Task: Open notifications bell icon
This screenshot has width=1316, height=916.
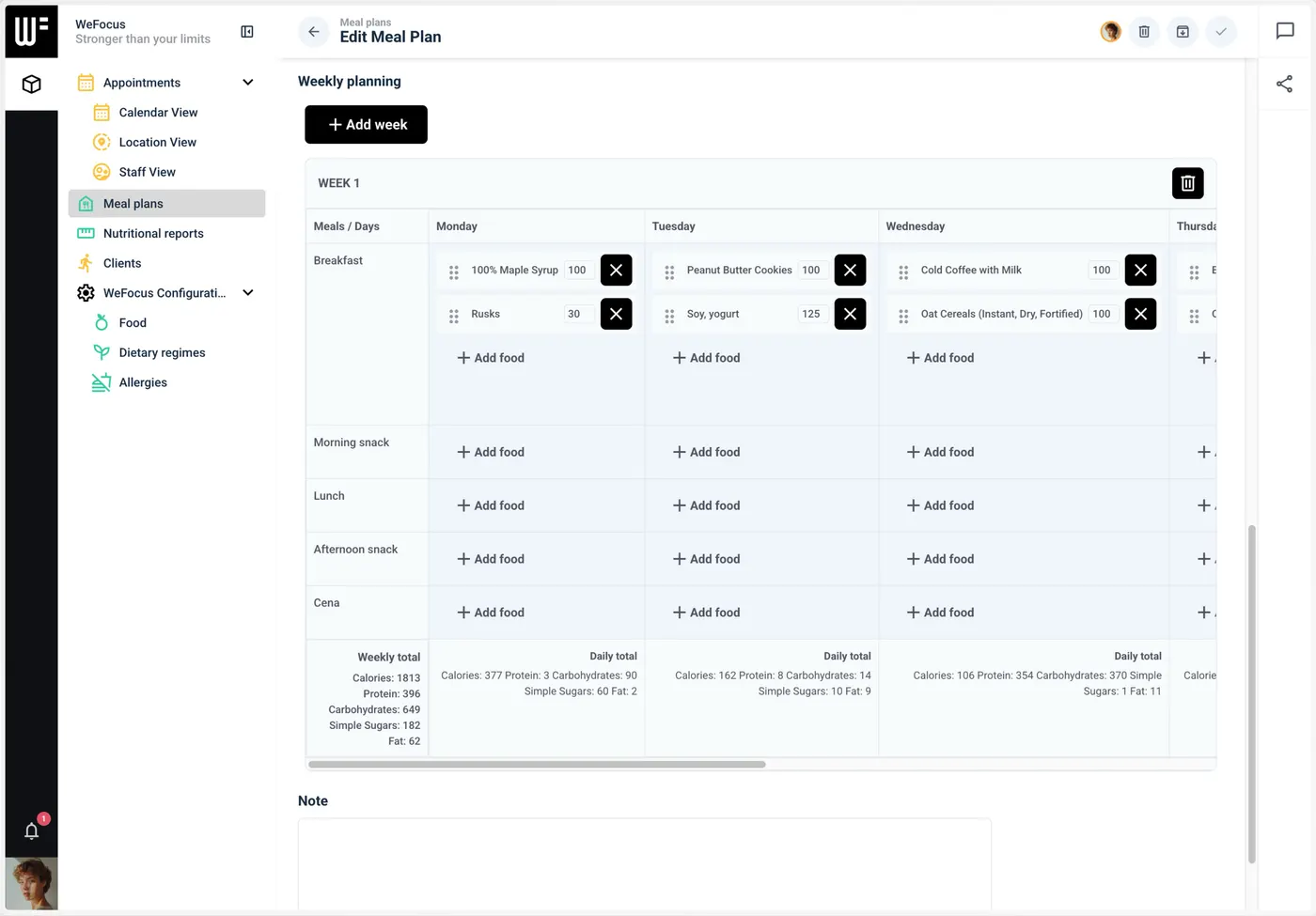Action: click(31, 831)
